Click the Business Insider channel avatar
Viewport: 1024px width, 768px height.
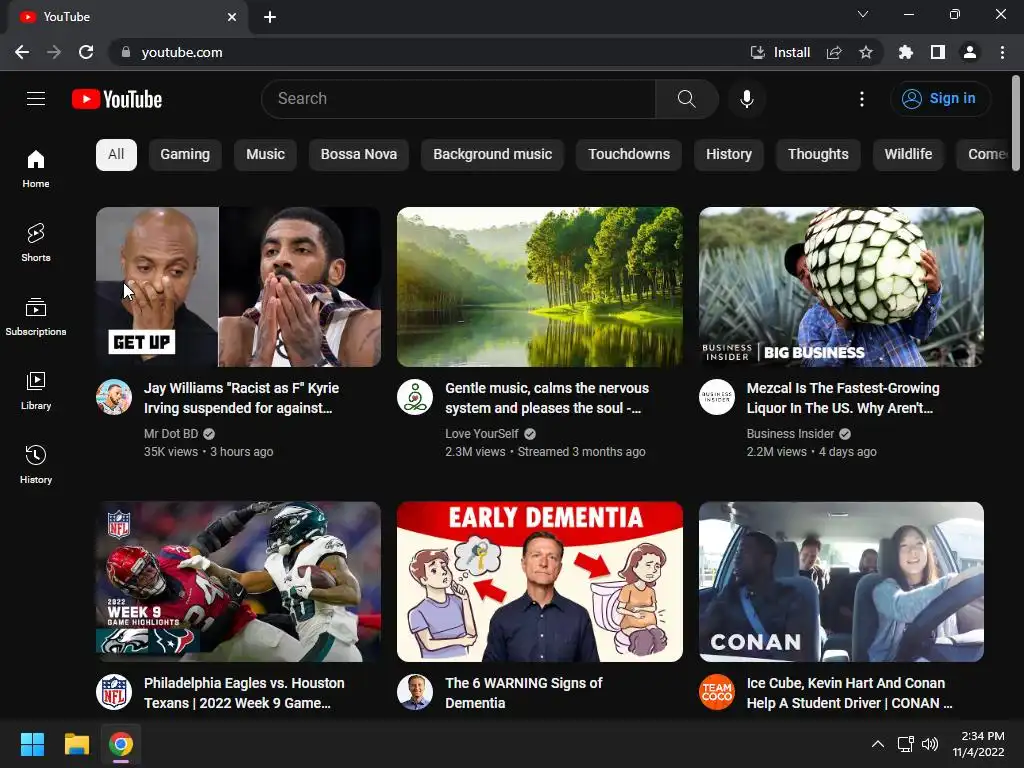pyautogui.click(x=716, y=397)
